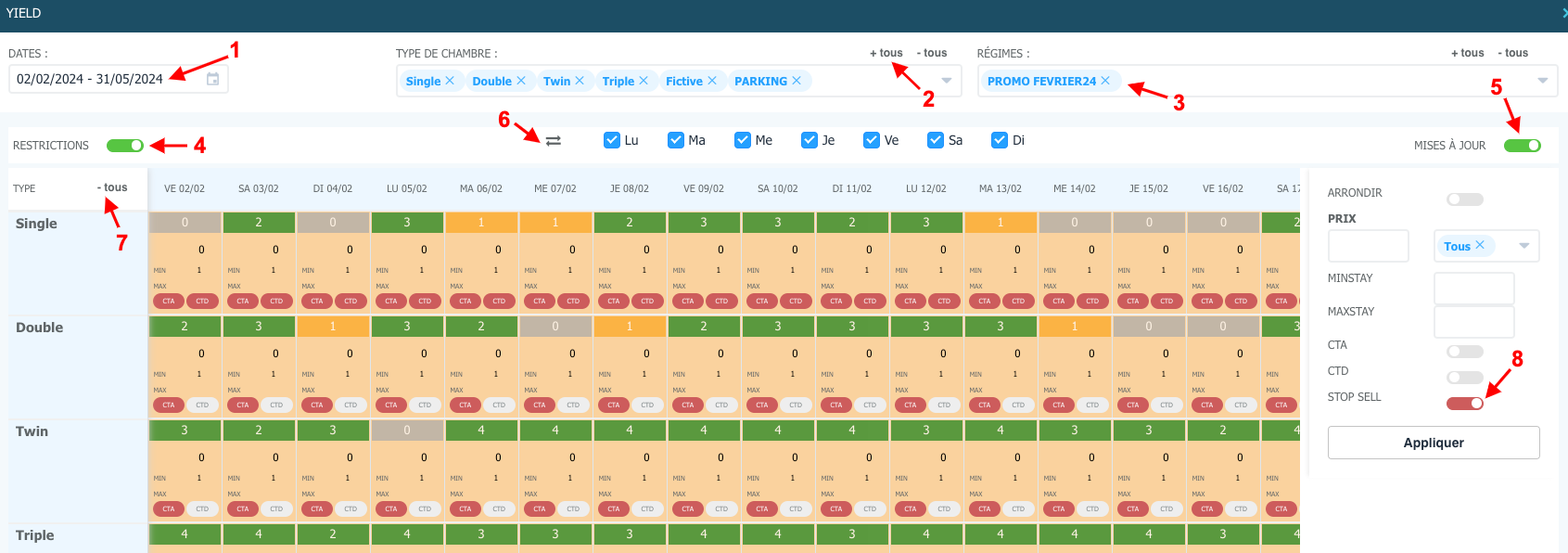
Task: Remove the Tous chip in the Prix selector
Action: (x=1480, y=245)
